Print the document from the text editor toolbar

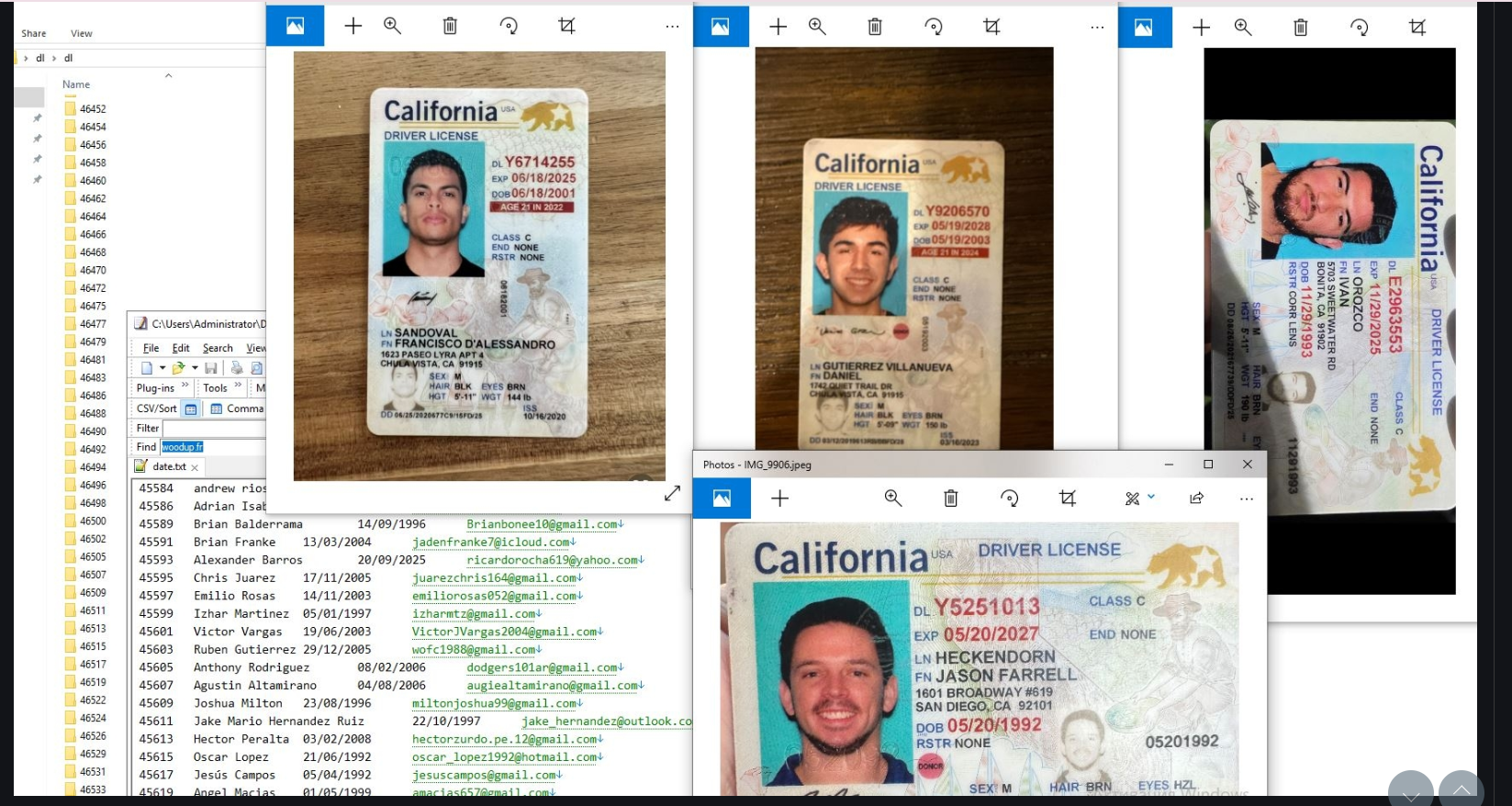[x=236, y=368]
